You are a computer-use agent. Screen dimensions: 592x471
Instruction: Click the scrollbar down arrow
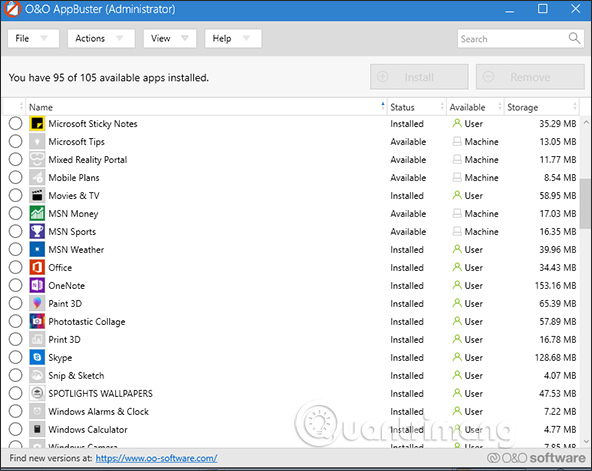[586, 441]
